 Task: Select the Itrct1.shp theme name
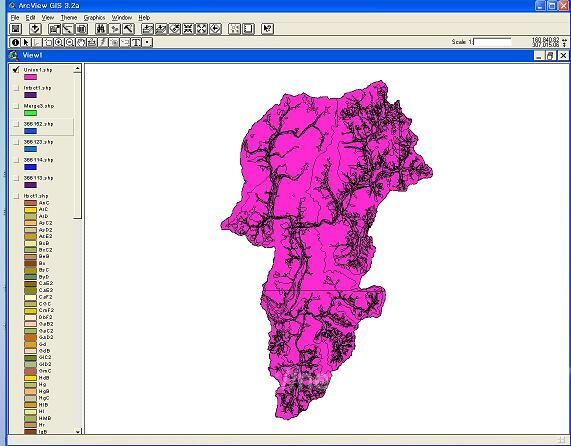[36, 196]
